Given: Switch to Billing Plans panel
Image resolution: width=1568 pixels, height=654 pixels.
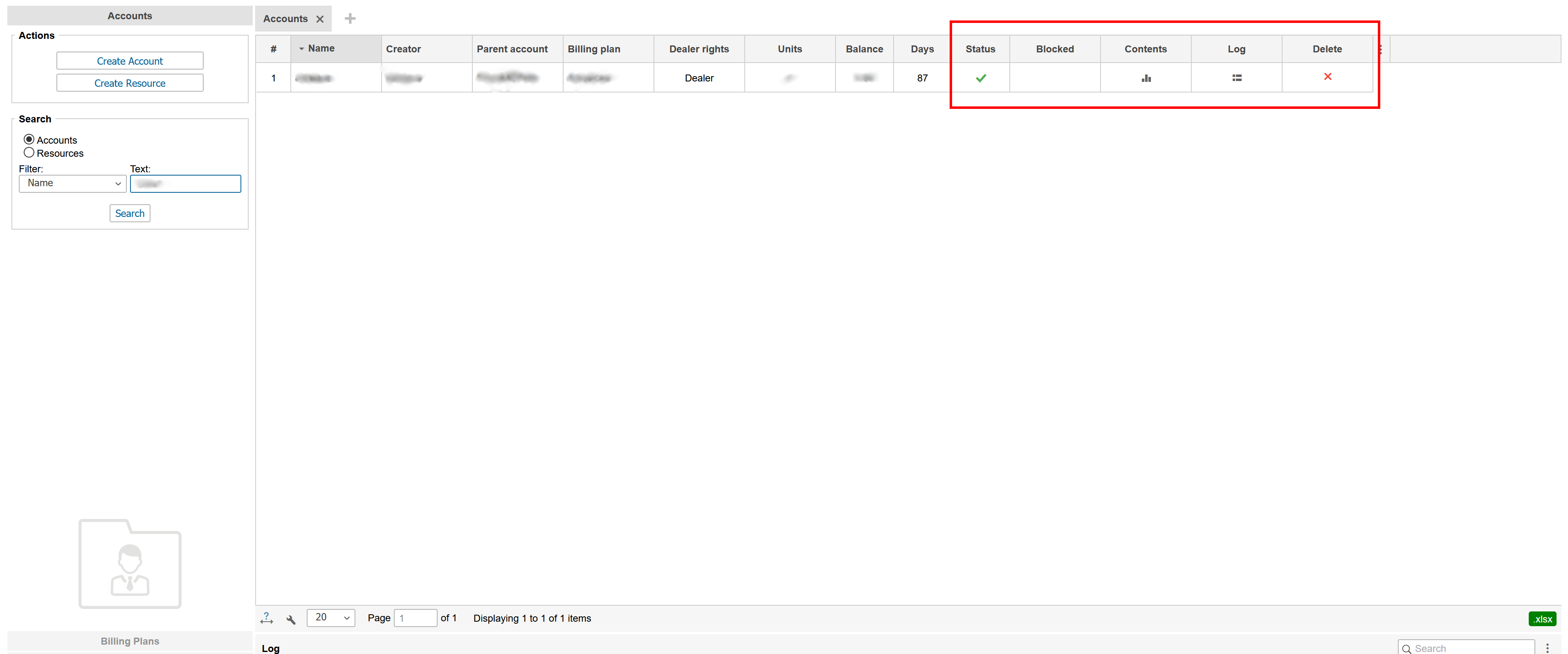Looking at the screenshot, I should click(x=130, y=640).
